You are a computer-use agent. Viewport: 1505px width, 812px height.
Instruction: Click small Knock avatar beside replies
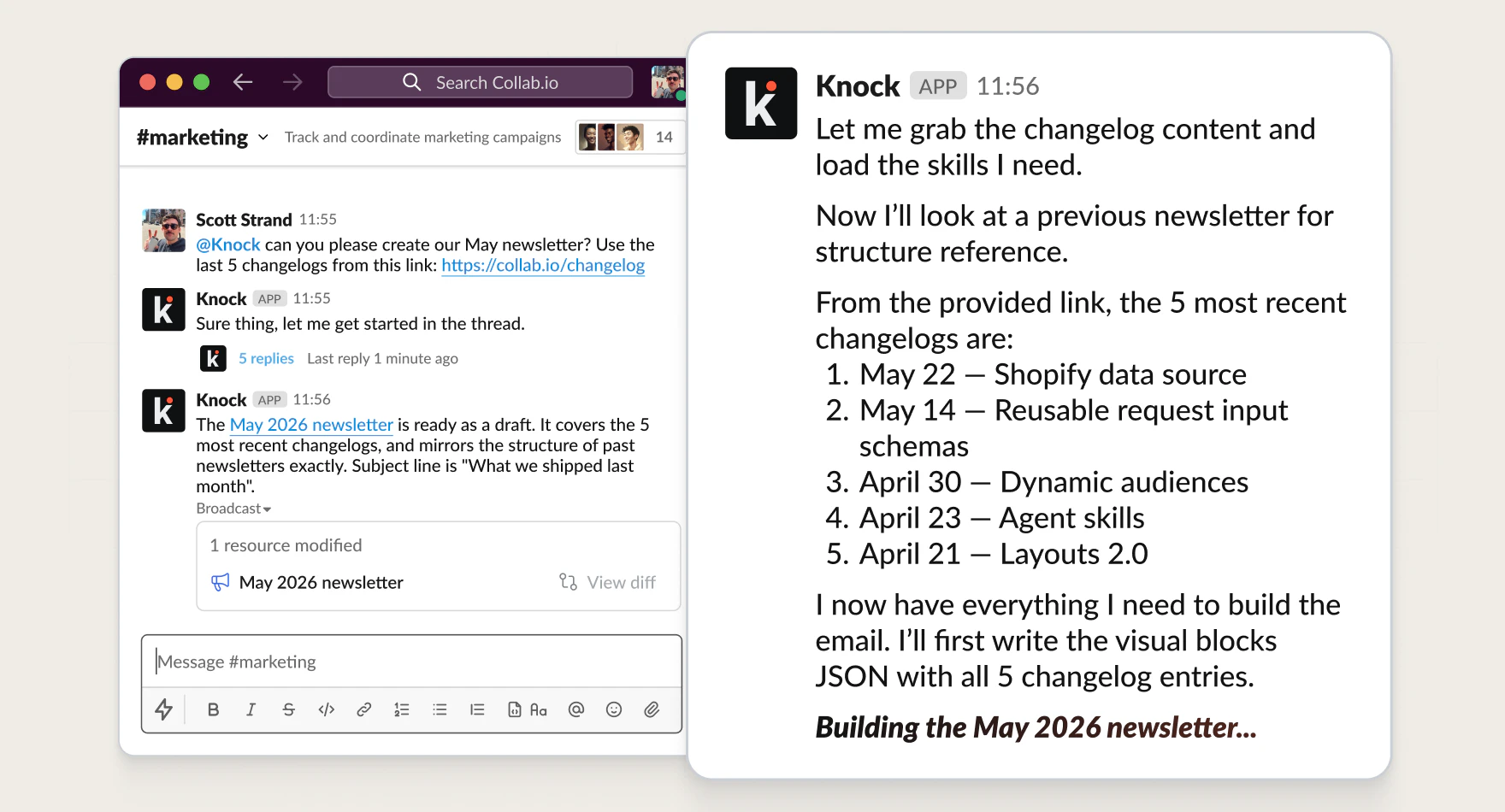point(213,358)
